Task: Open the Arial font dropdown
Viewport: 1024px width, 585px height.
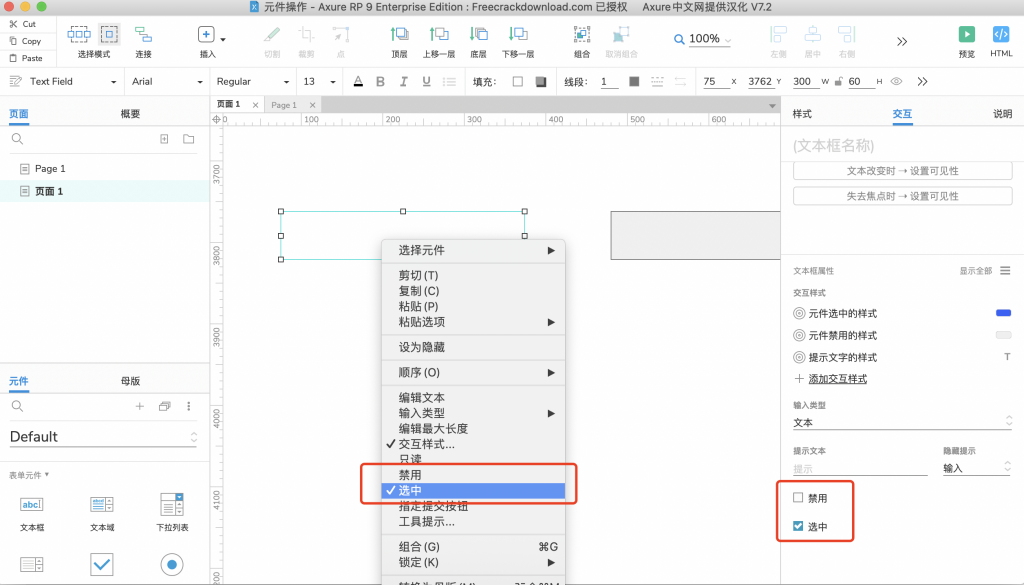Action: (167, 82)
